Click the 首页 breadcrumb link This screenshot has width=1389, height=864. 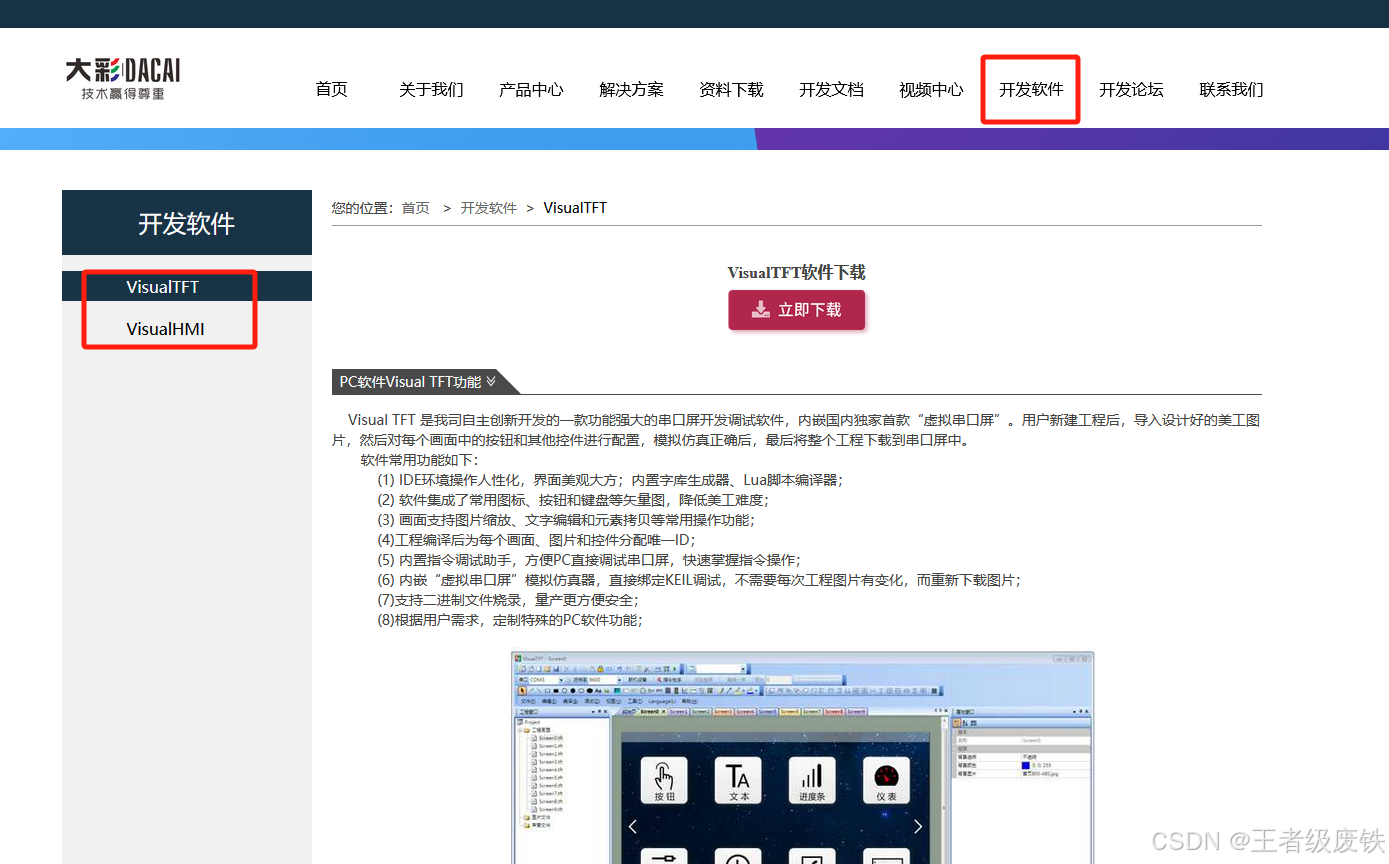click(x=416, y=208)
